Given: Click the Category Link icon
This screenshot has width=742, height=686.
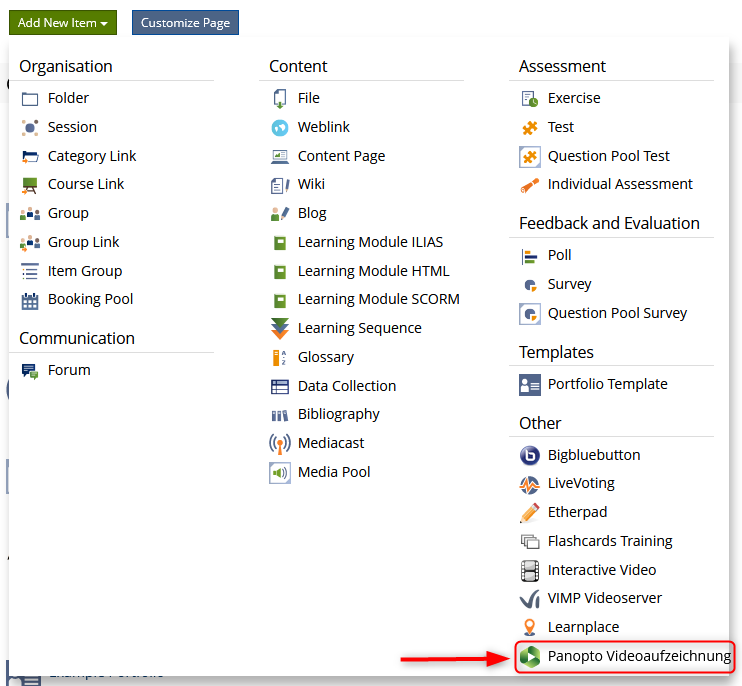Looking at the screenshot, I should [30, 156].
